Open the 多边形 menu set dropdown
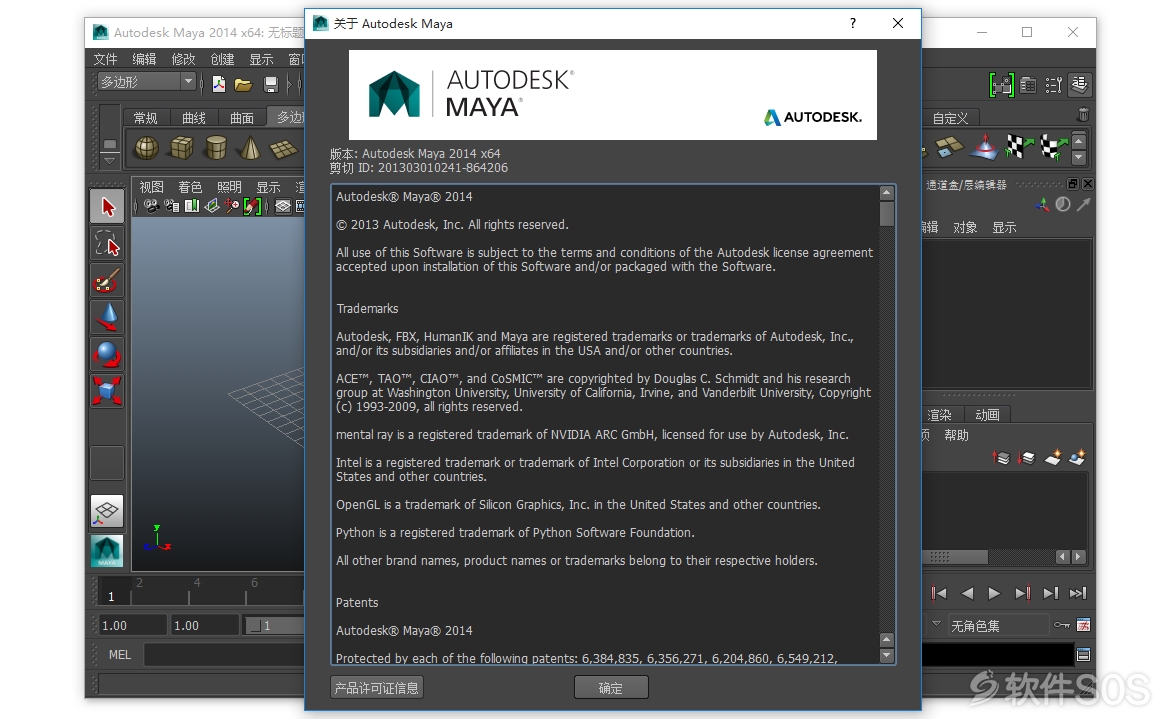The image size is (1167, 719). click(x=147, y=81)
